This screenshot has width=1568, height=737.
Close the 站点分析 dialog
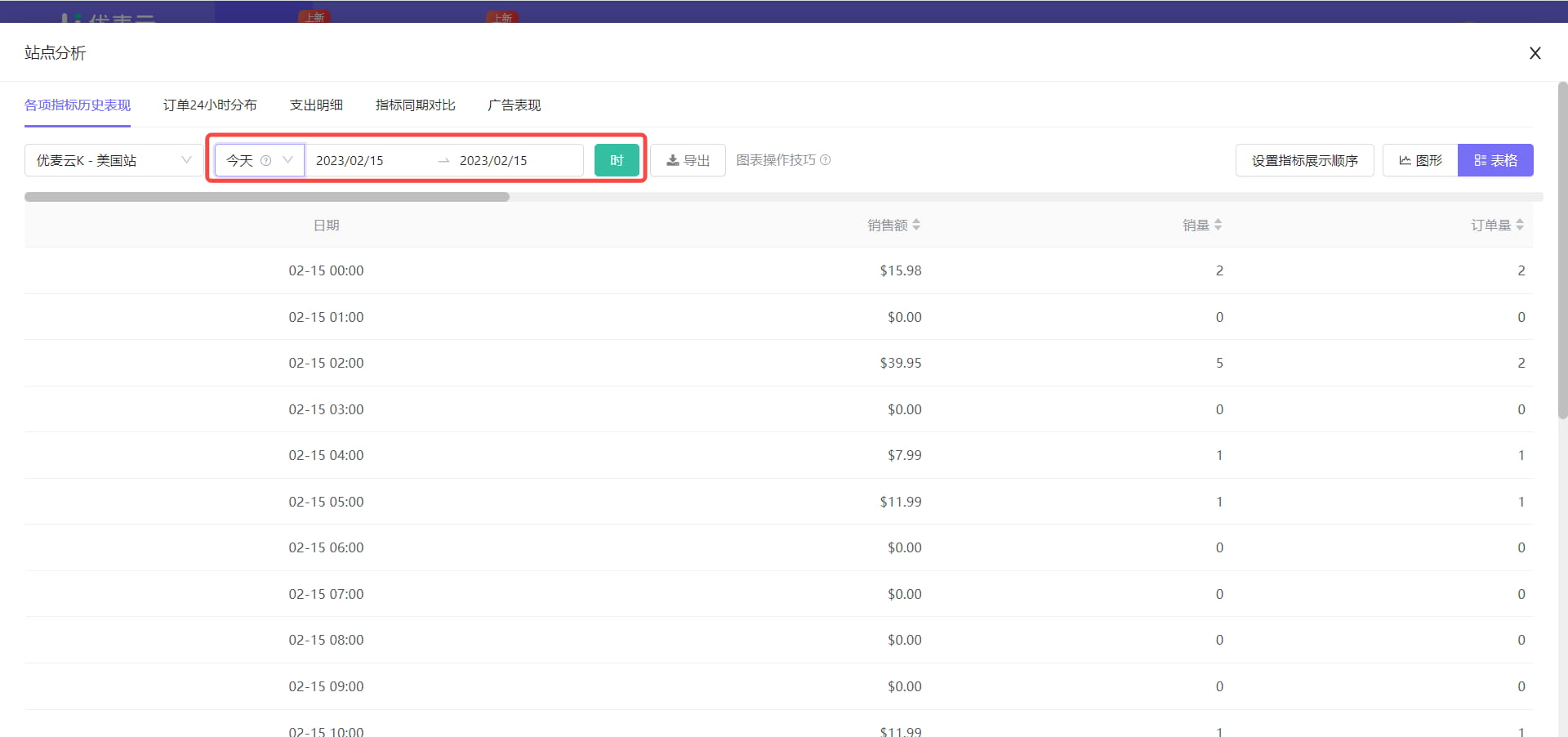point(1535,53)
